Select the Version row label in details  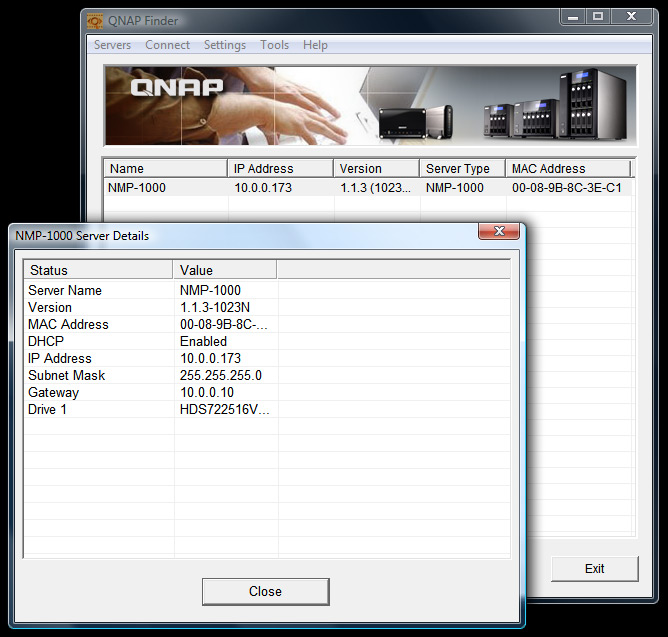pos(50,307)
